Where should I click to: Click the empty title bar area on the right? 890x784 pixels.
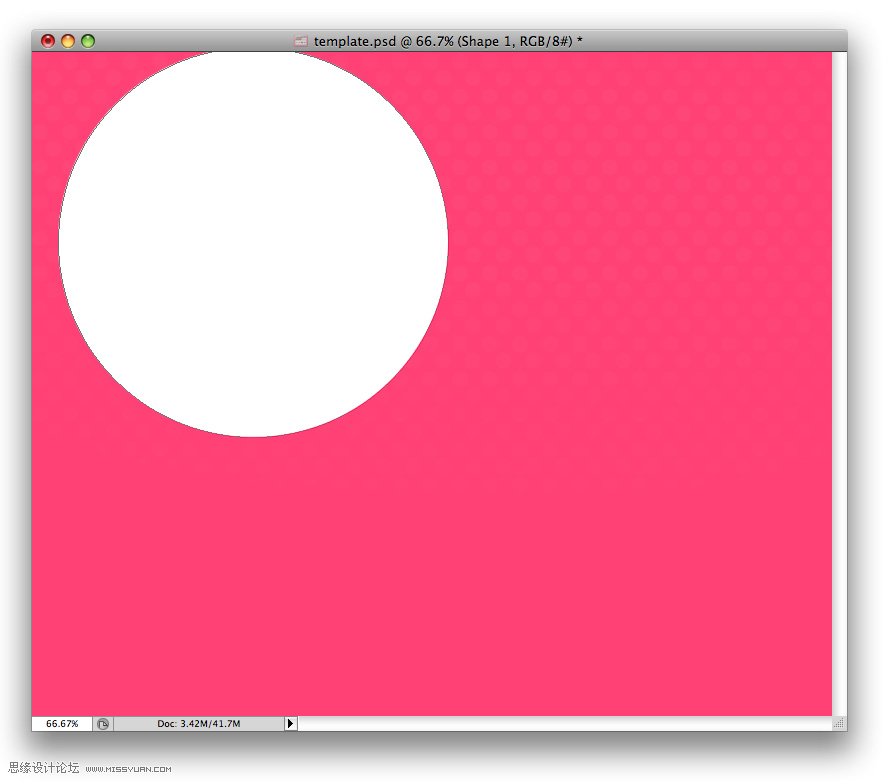tap(720, 41)
